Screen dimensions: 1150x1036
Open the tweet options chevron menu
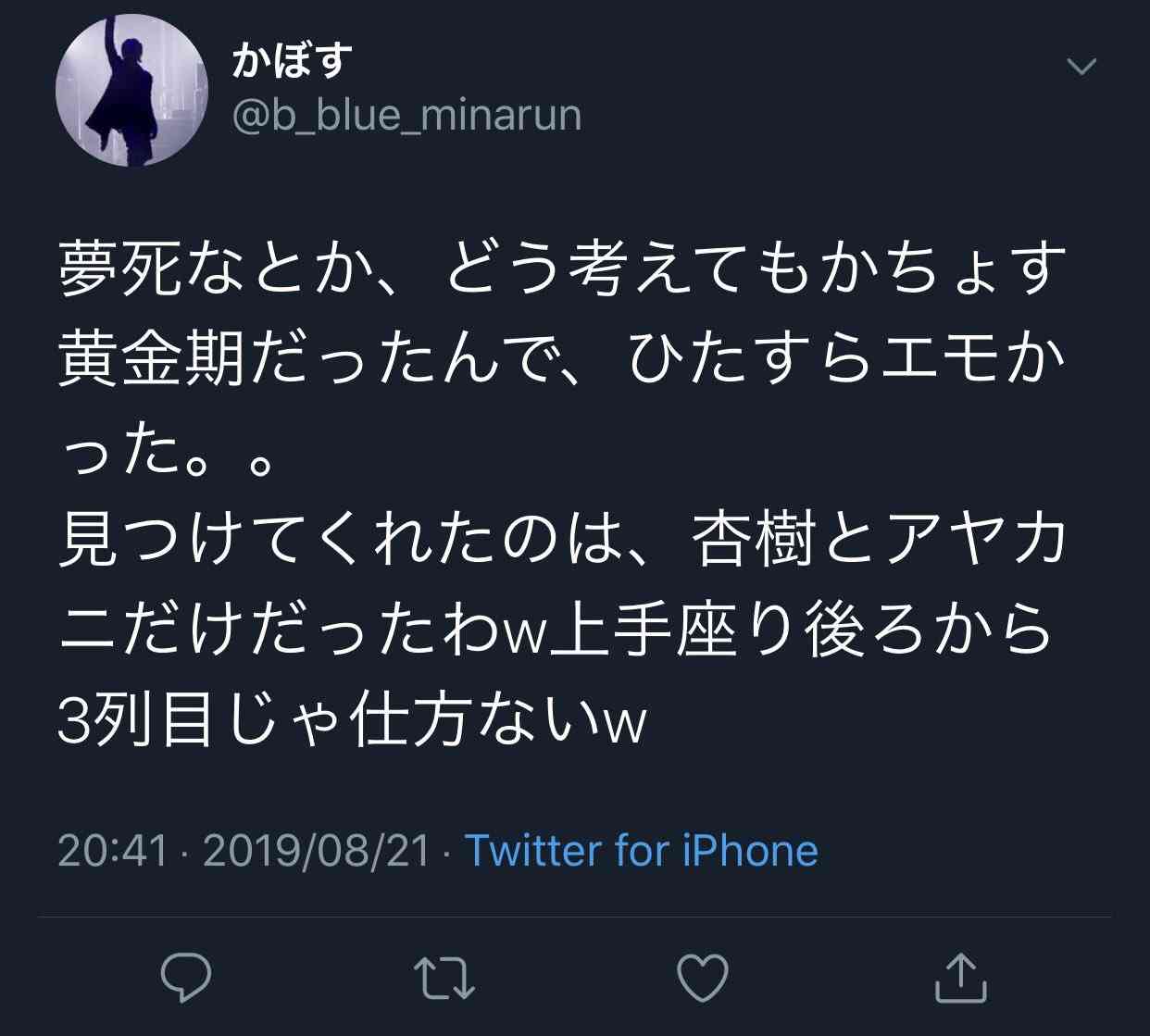pyautogui.click(x=1081, y=66)
